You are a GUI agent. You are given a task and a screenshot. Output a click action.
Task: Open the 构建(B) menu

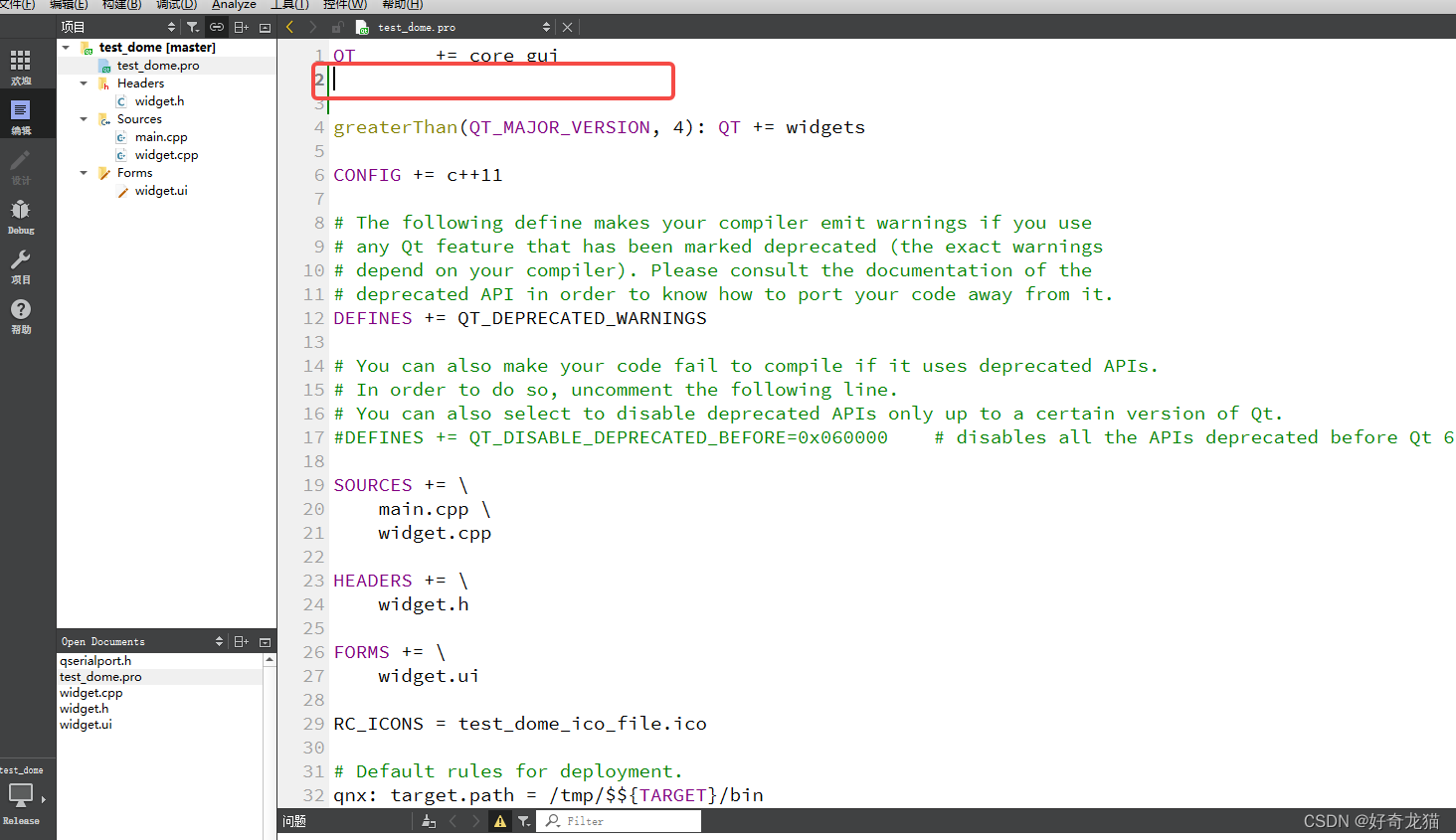click(x=121, y=5)
